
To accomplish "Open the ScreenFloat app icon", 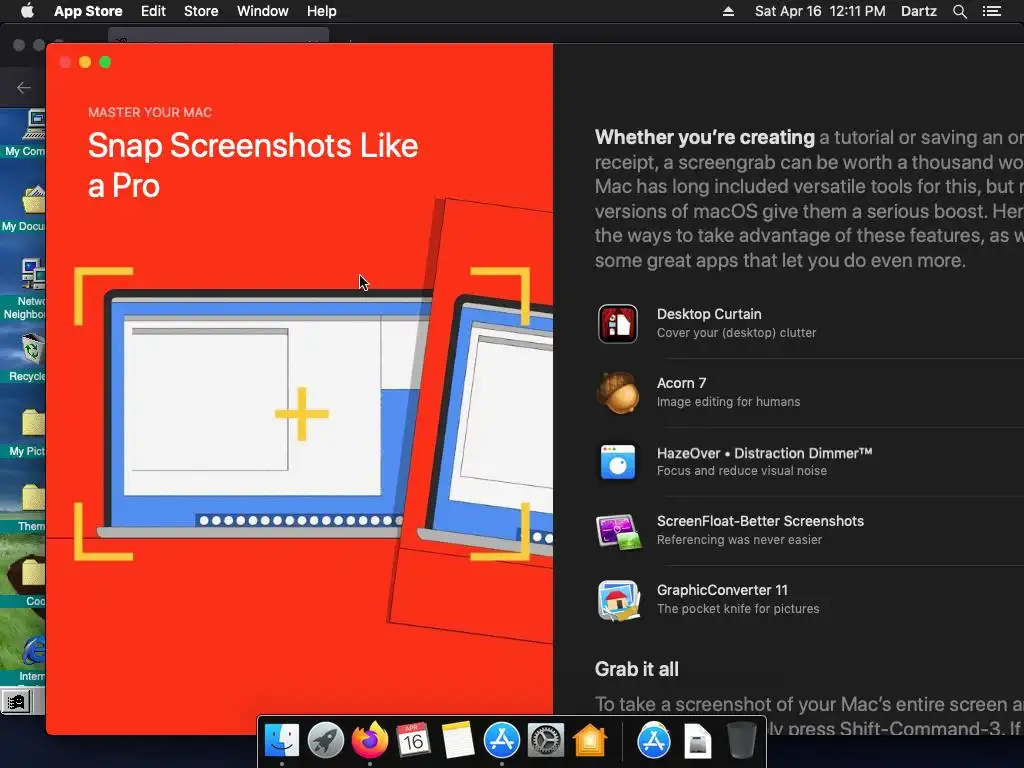I will point(617,531).
